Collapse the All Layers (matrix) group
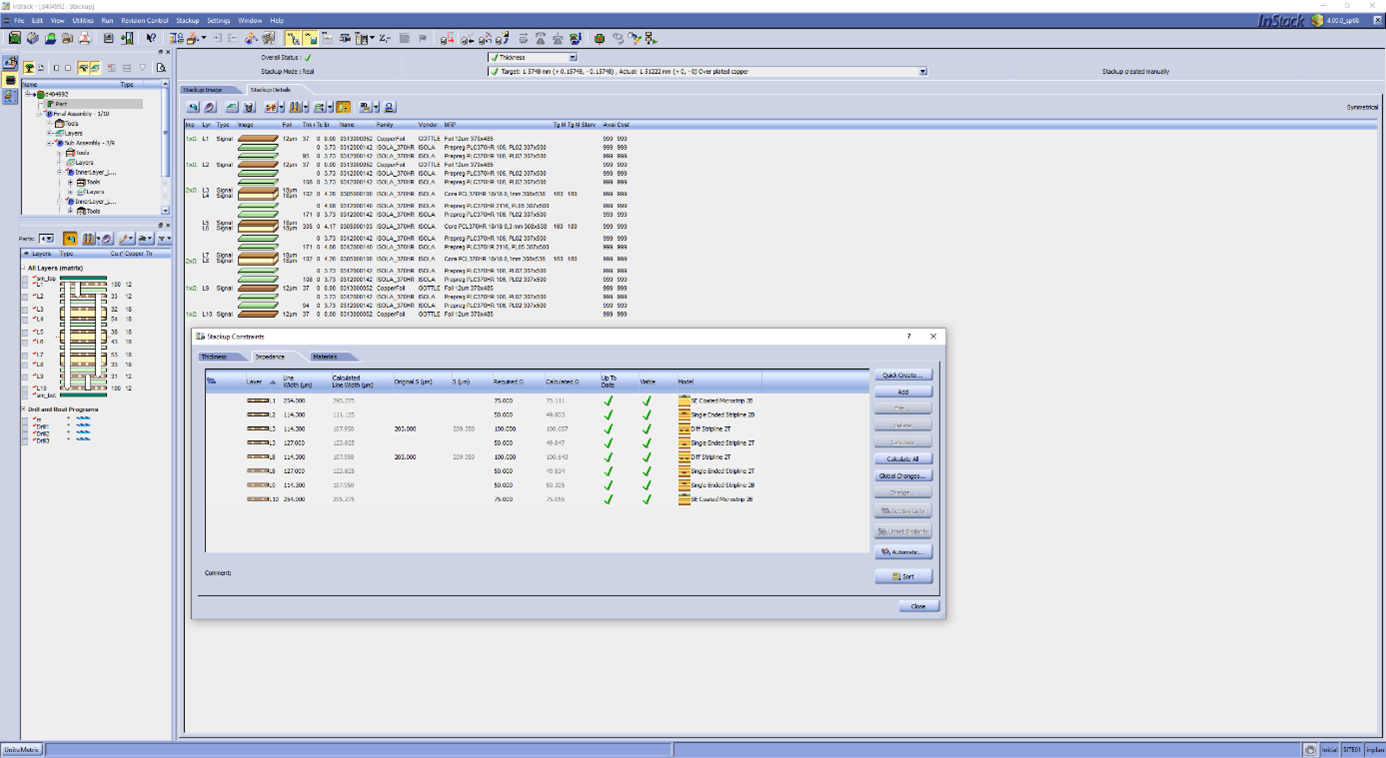 [24, 268]
